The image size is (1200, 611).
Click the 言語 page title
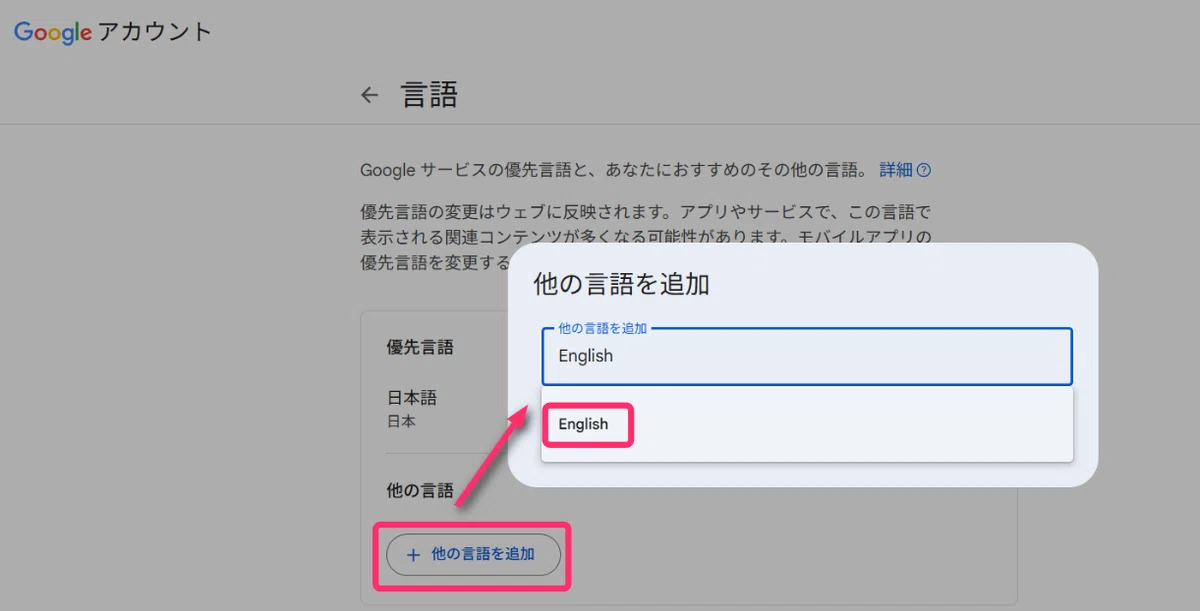pyautogui.click(x=429, y=96)
